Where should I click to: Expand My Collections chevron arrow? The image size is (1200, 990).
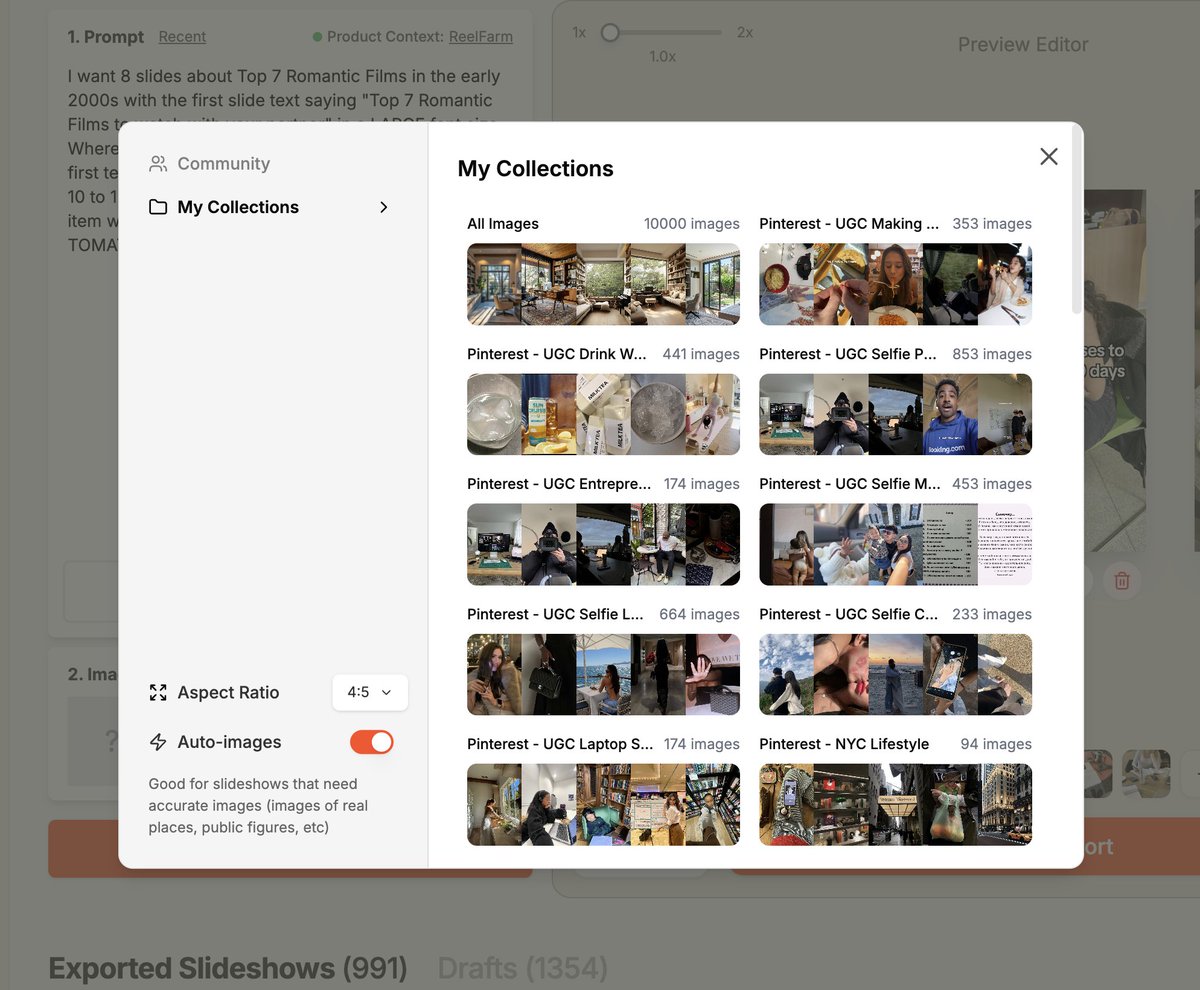point(384,207)
